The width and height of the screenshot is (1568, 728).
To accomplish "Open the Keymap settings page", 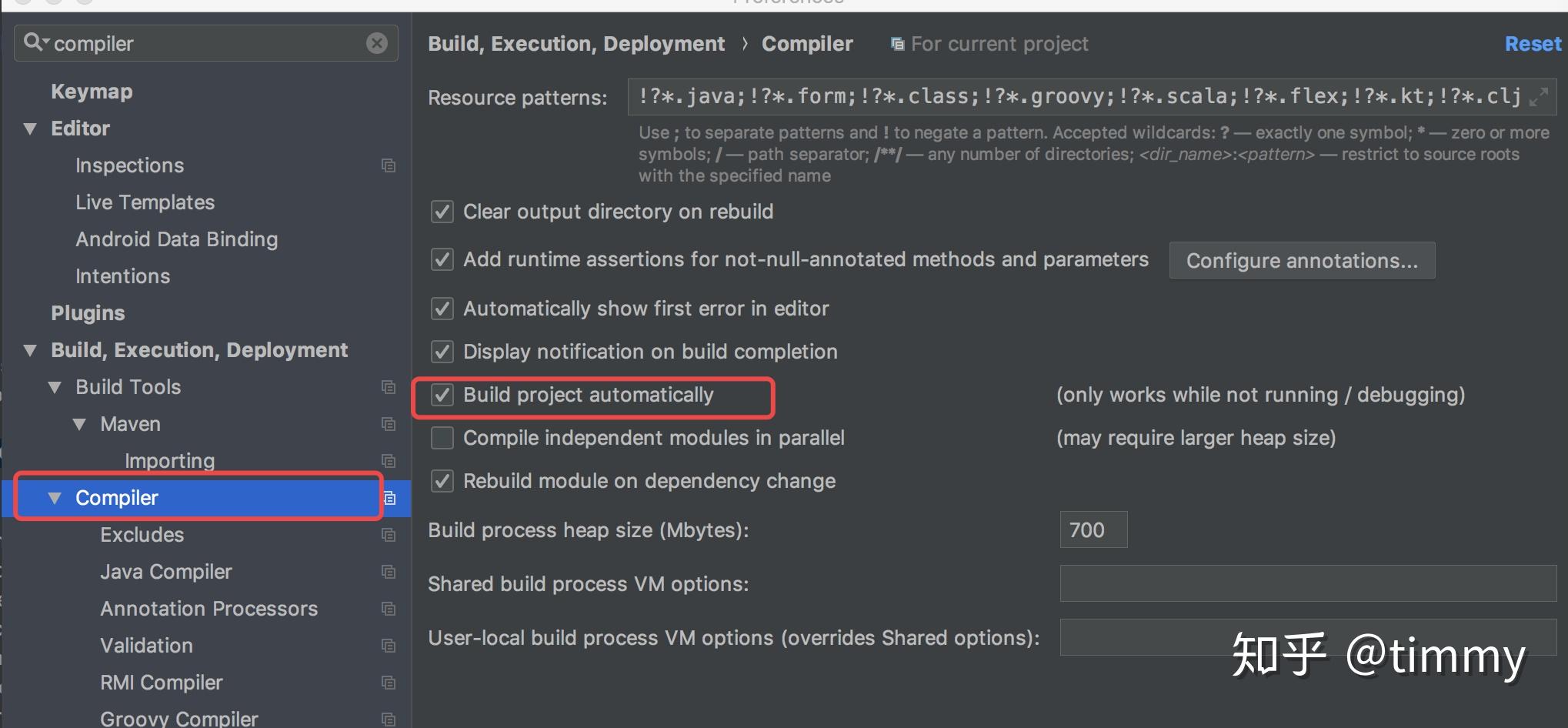I will point(92,91).
